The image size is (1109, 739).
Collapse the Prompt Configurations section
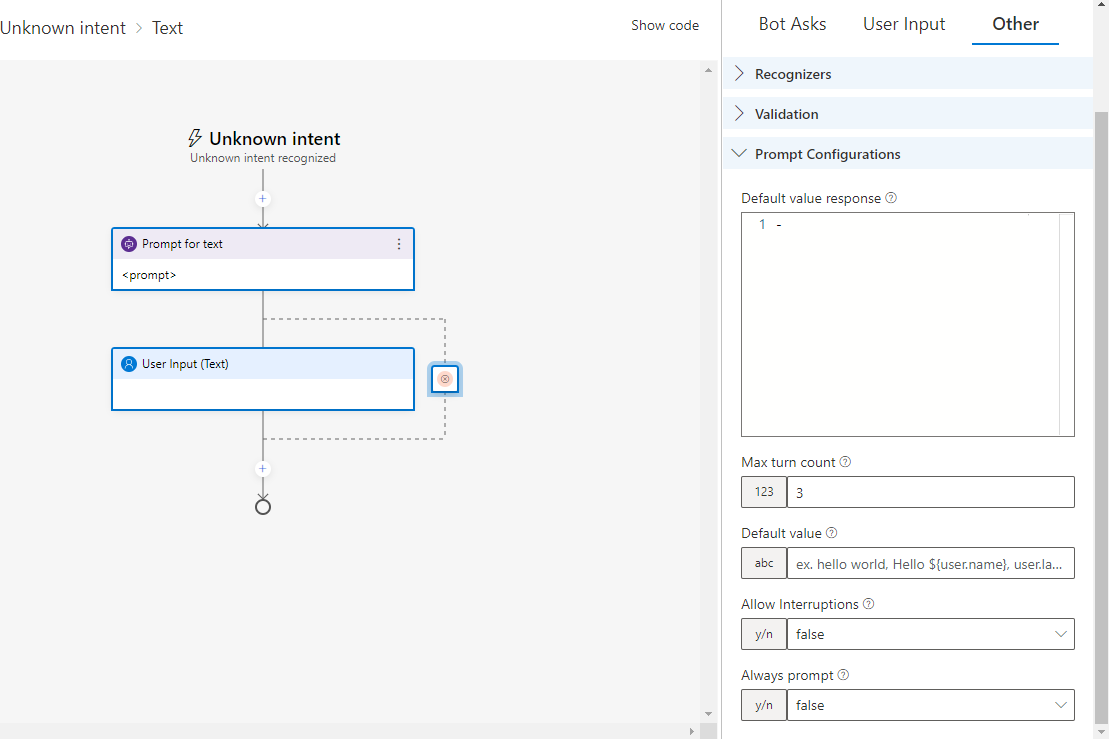pos(908,153)
